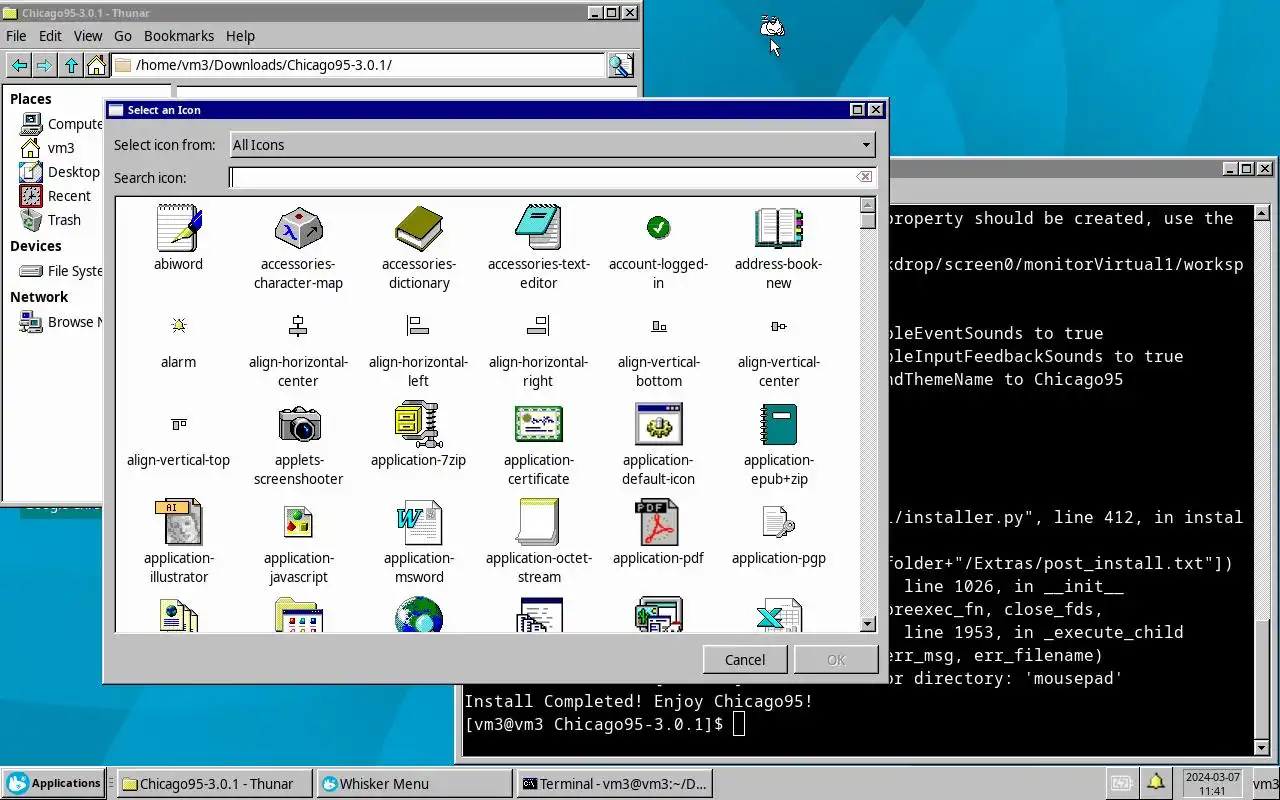Image resolution: width=1280 pixels, height=800 pixels.
Task: Pick the application-7zip icon
Action: 419,424
